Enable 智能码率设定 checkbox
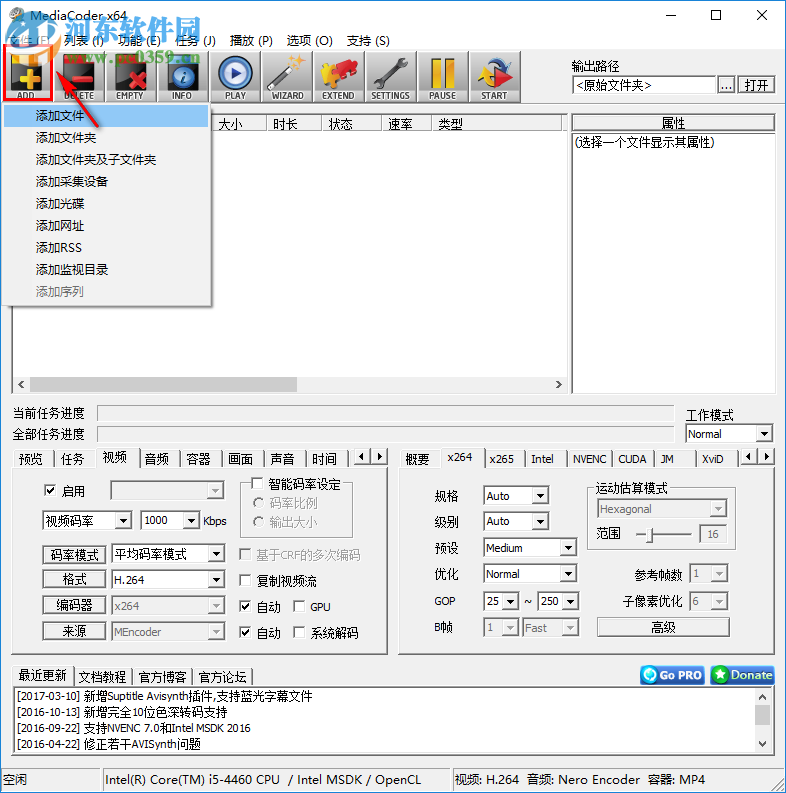This screenshot has height=793, width=786. 257,483
